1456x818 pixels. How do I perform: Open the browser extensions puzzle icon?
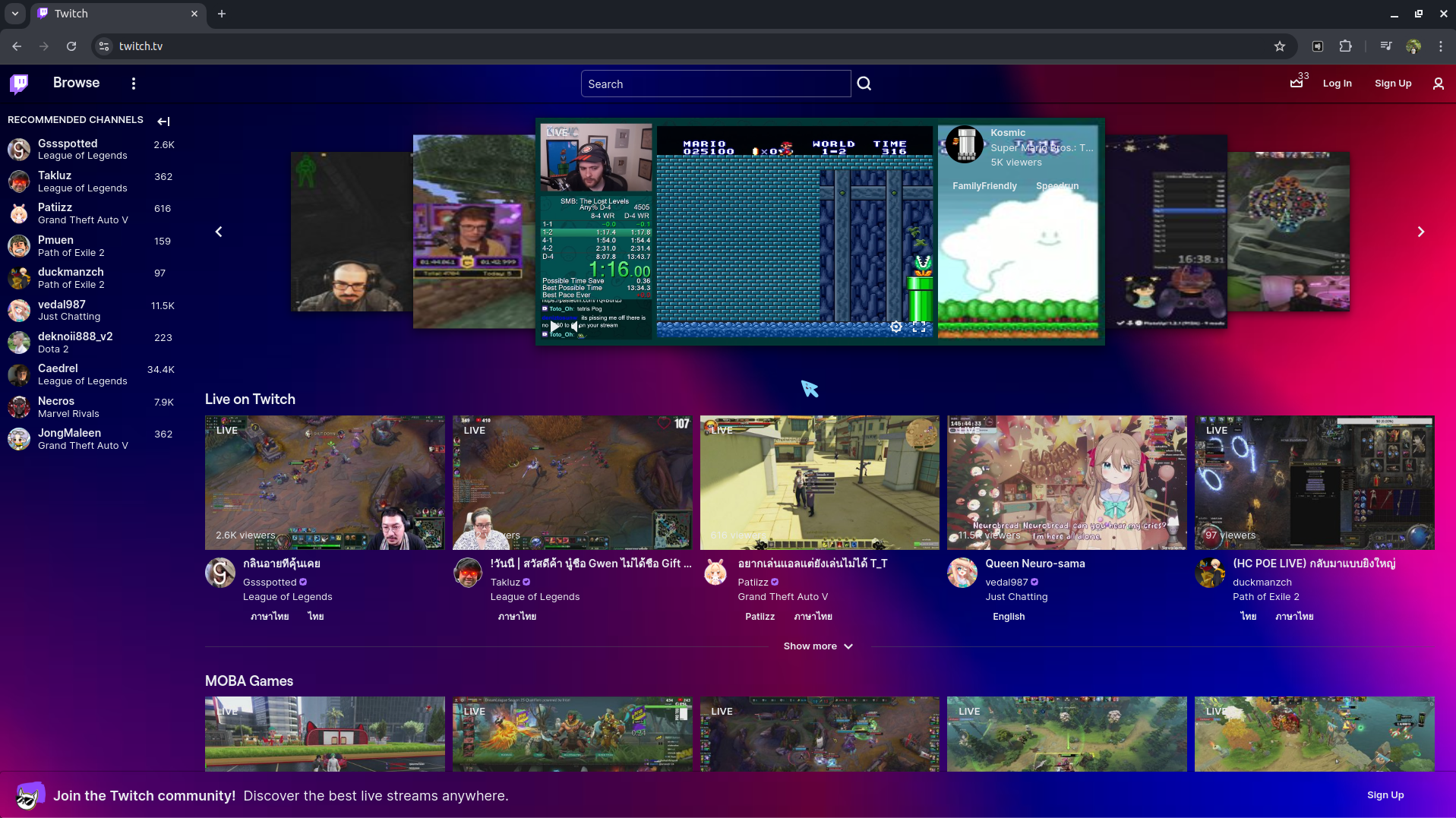click(x=1345, y=46)
